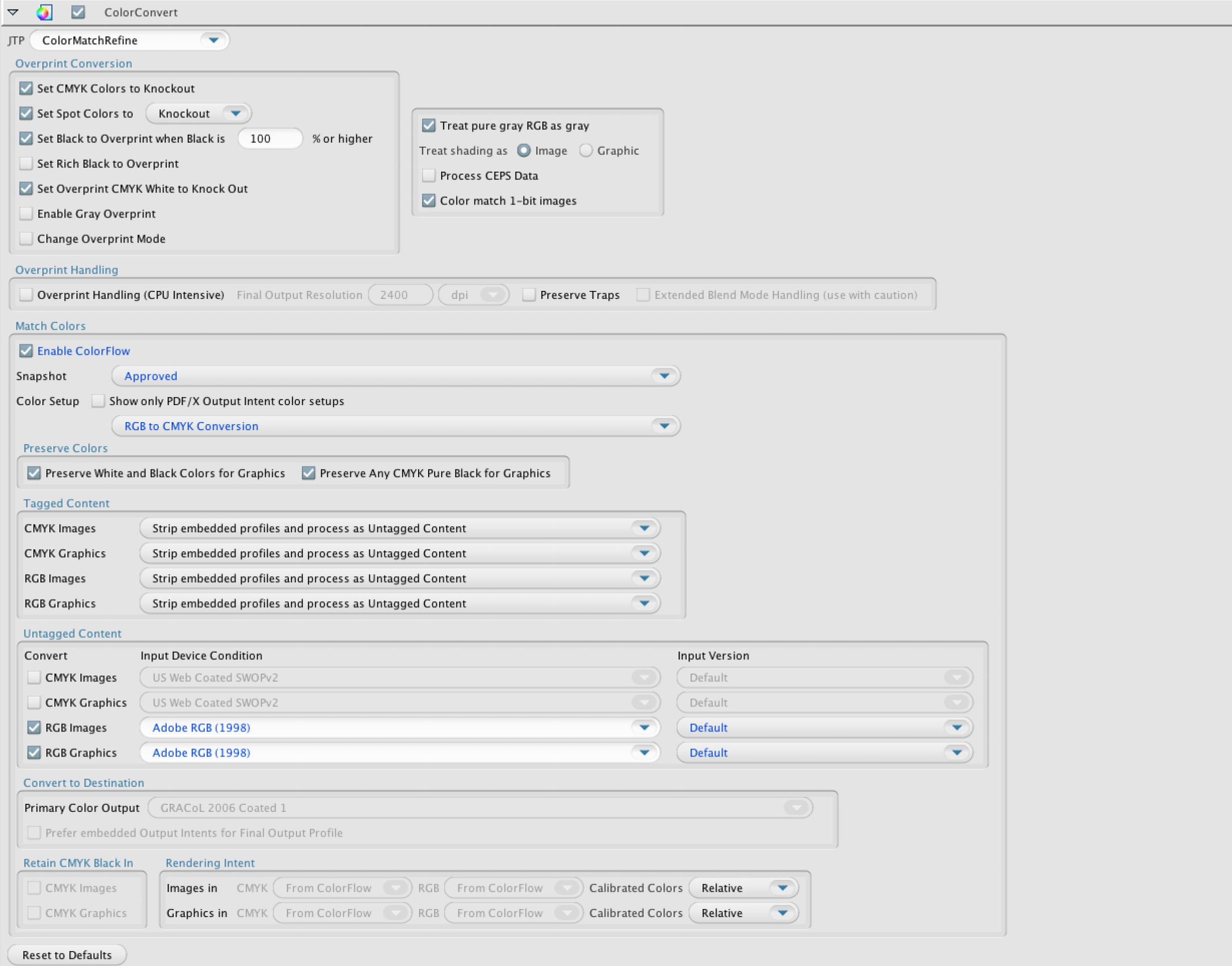1232x966 pixels.
Task: Check Show only PDF/X Output Intent color setups
Action: pos(98,401)
